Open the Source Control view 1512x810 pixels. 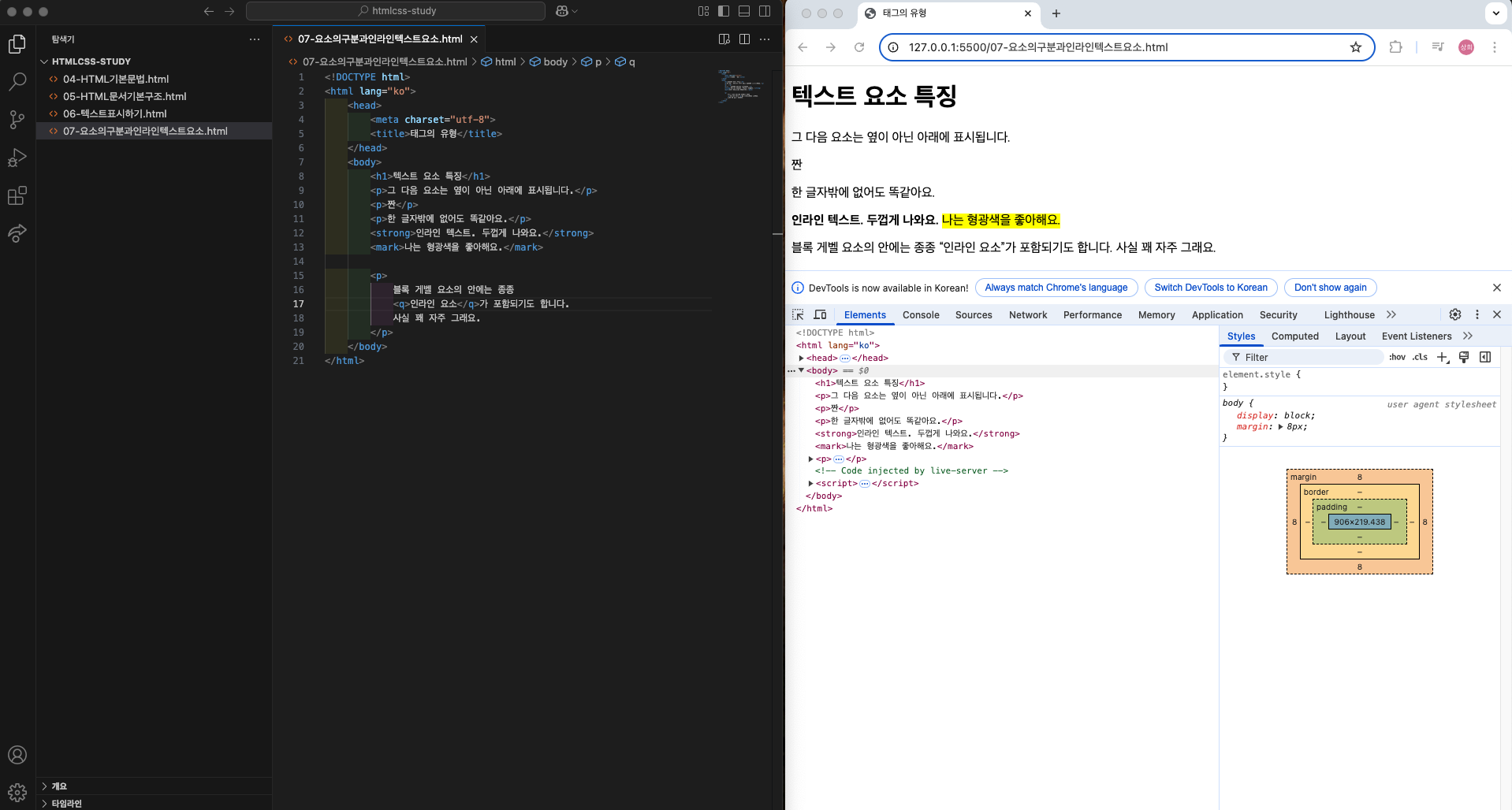[17, 120]
